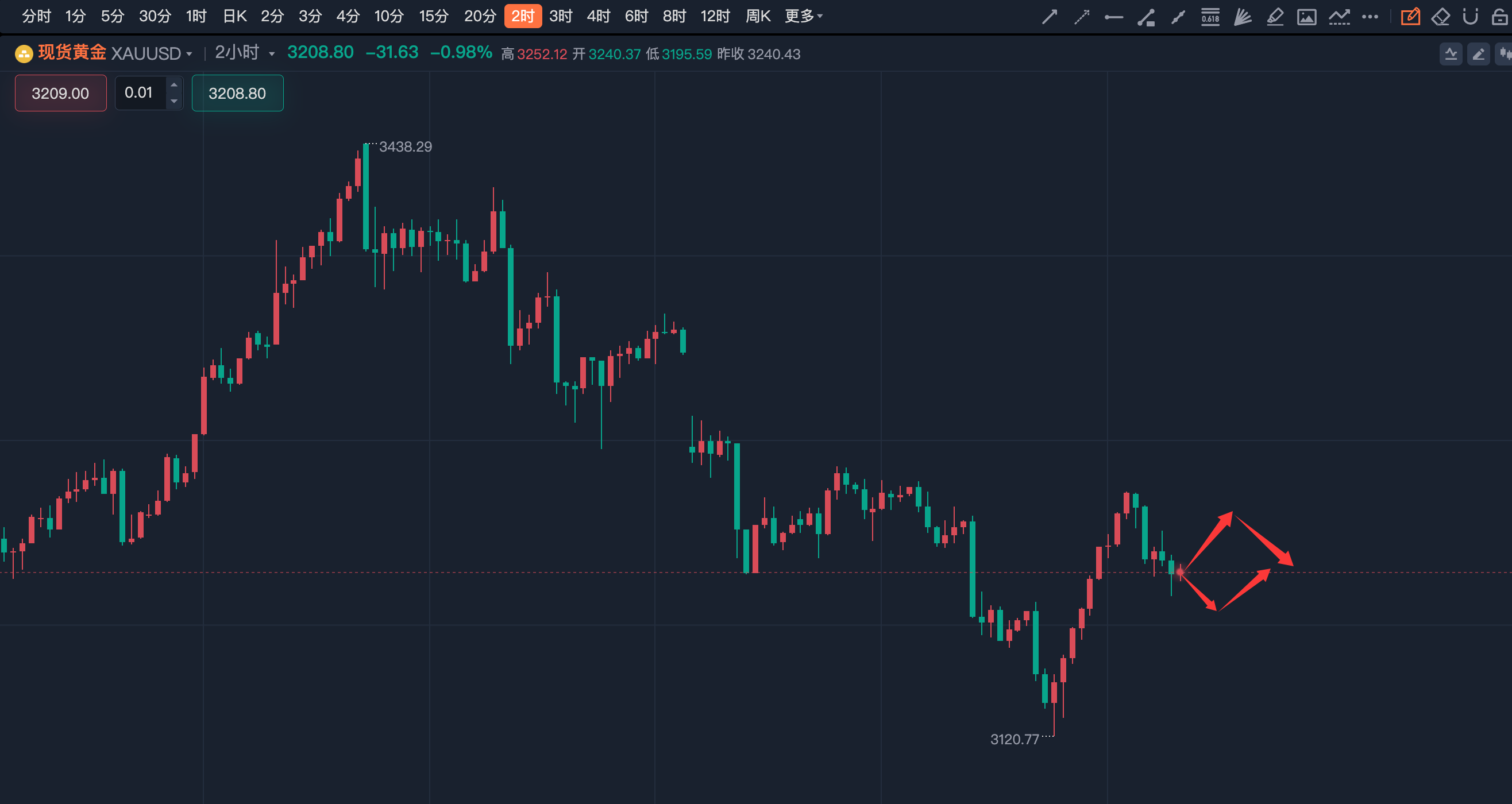Screen dimensions: 1512x804
Task: Select the dashed arrow drawing tool
Action: (x=1081, y=17)
